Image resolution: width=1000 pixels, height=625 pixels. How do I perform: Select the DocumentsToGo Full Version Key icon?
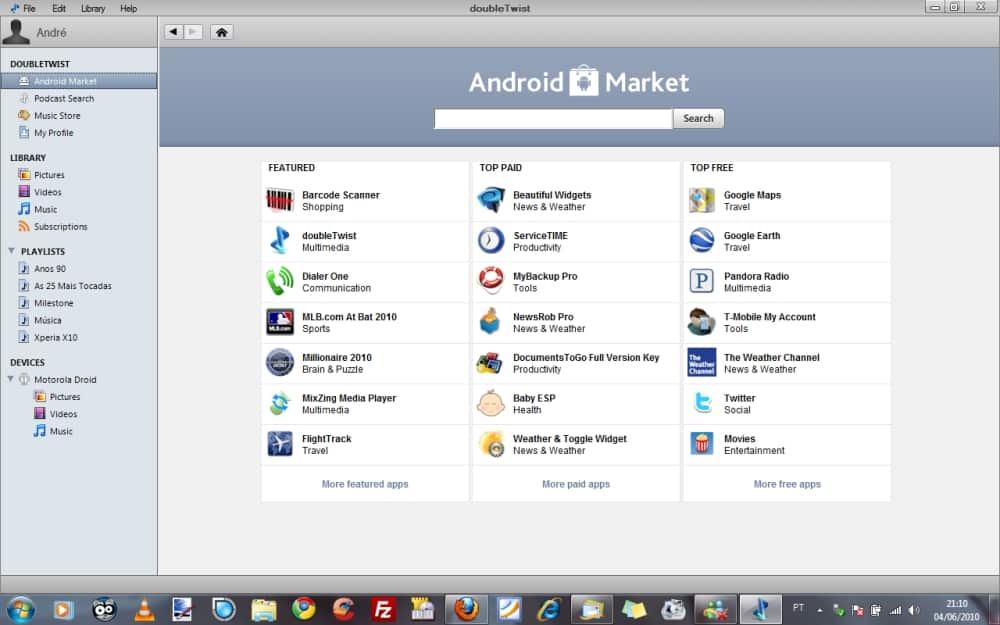pyautogui.click(x=490, y=363)
